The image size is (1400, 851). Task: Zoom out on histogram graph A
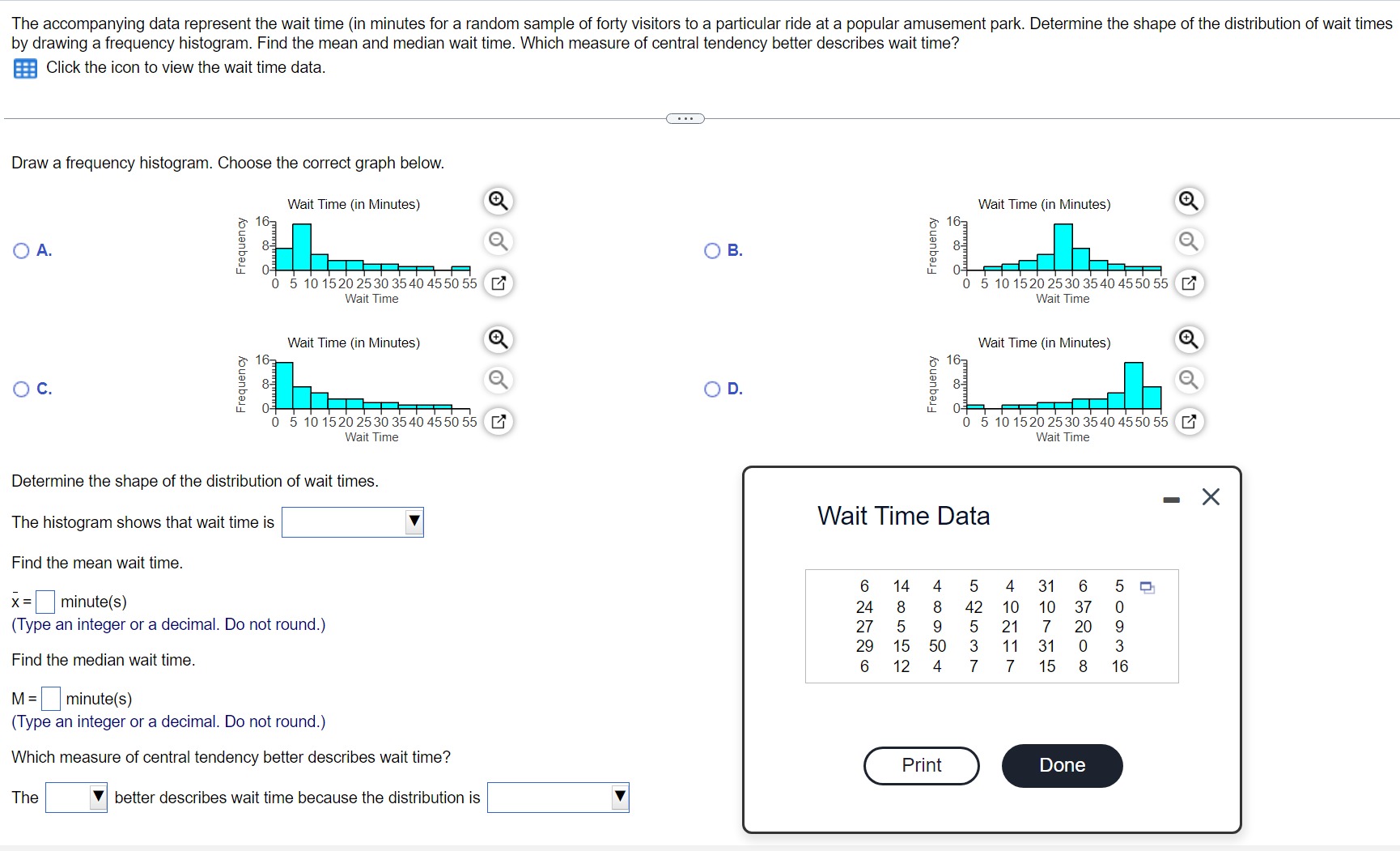[x=498, y=241]
